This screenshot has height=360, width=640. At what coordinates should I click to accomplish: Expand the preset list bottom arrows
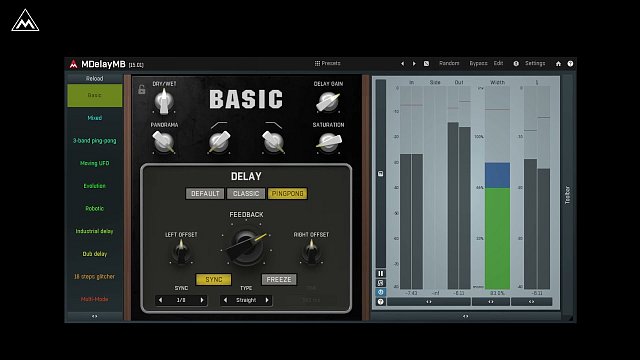[95, 316]
